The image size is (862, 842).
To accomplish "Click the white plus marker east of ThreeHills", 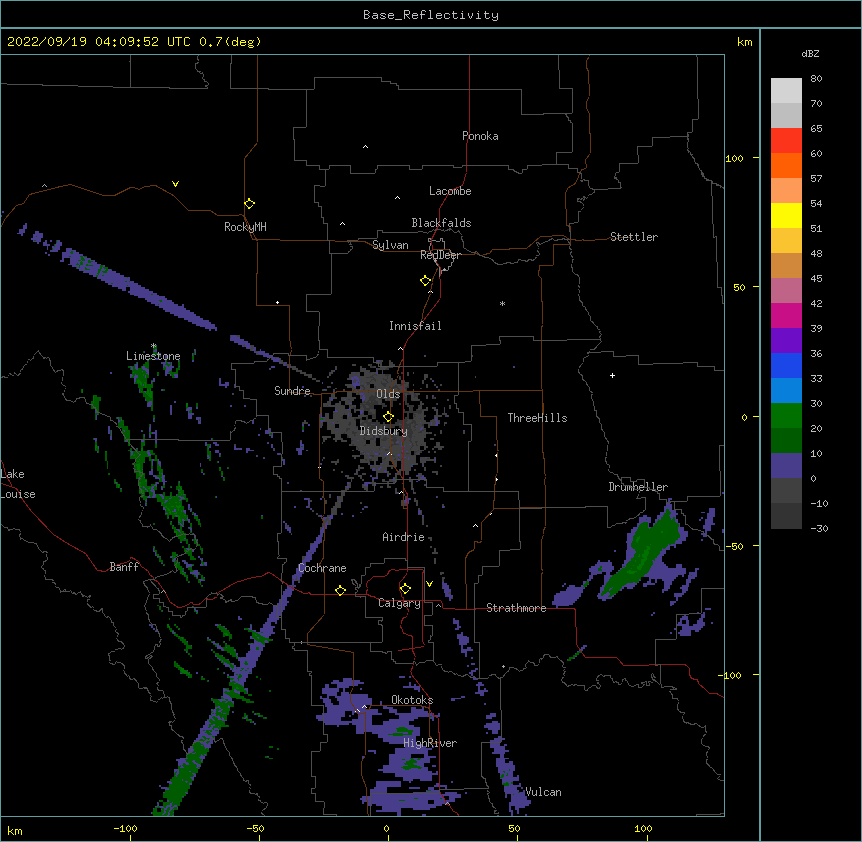I will click(x=612, y=375).
